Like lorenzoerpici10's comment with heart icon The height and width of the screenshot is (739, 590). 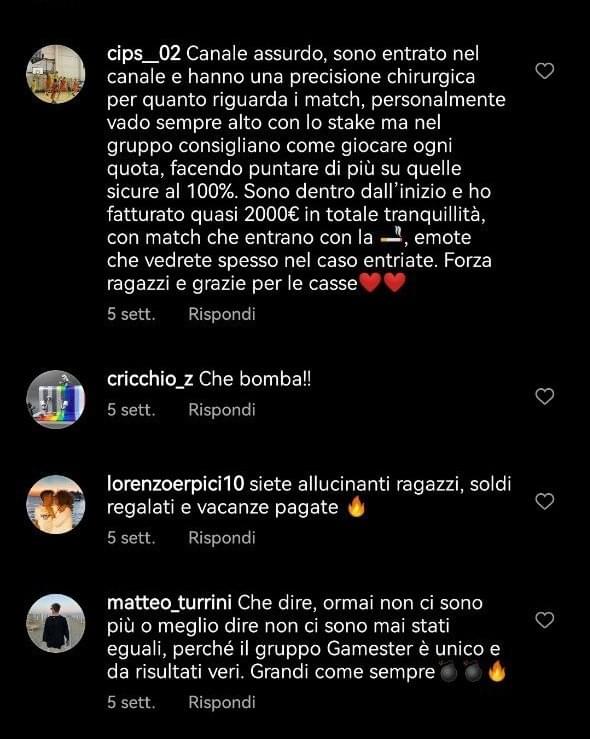pos(545,501)
